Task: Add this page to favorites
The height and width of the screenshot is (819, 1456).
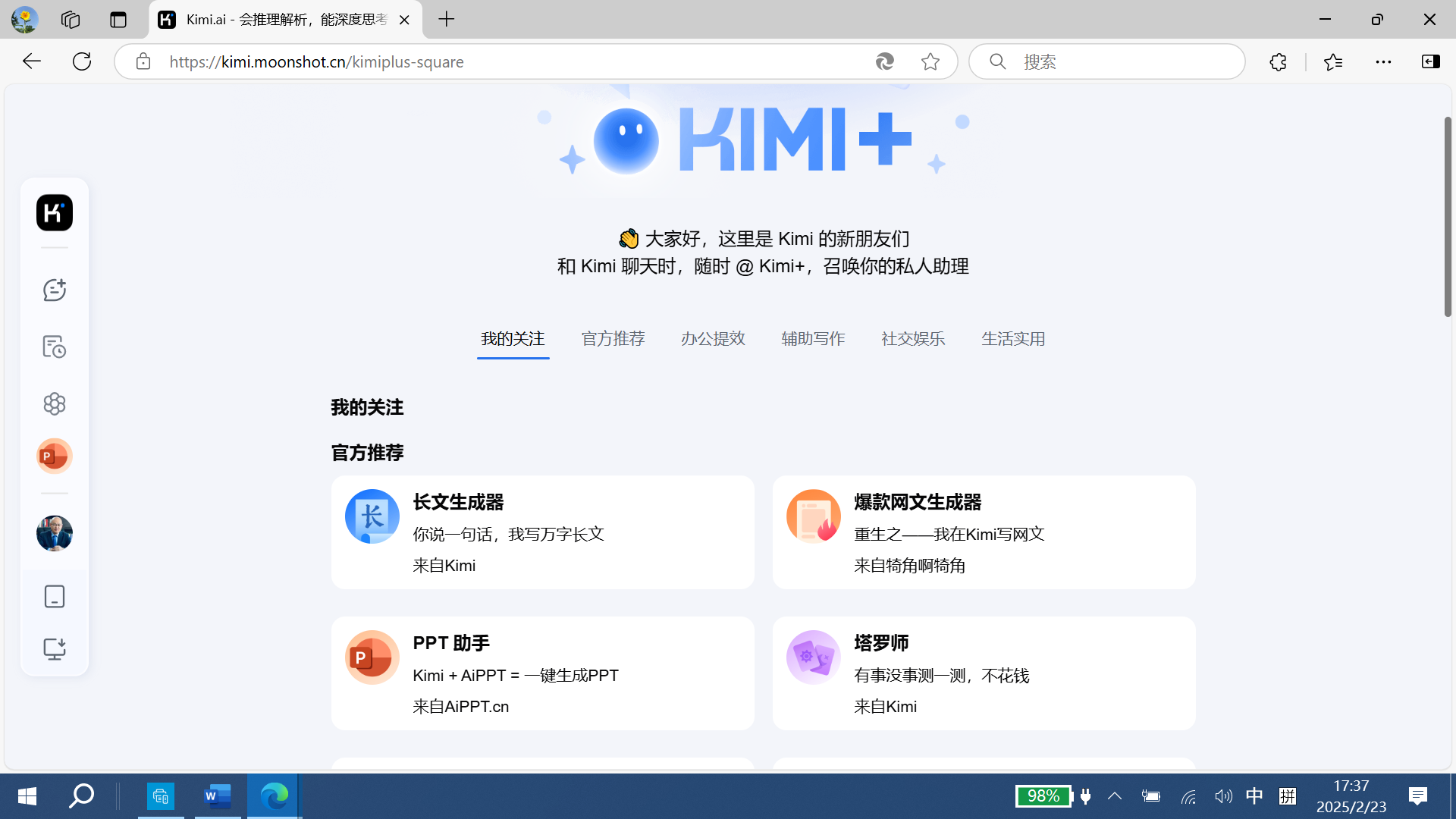Action: click(x=930, y=61)
